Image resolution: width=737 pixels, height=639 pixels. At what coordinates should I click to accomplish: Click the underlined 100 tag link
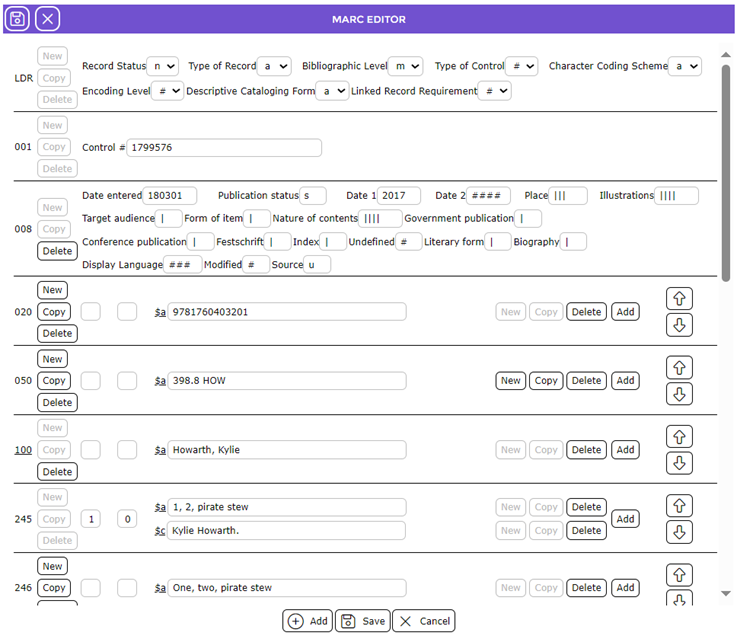coord(23,450)
